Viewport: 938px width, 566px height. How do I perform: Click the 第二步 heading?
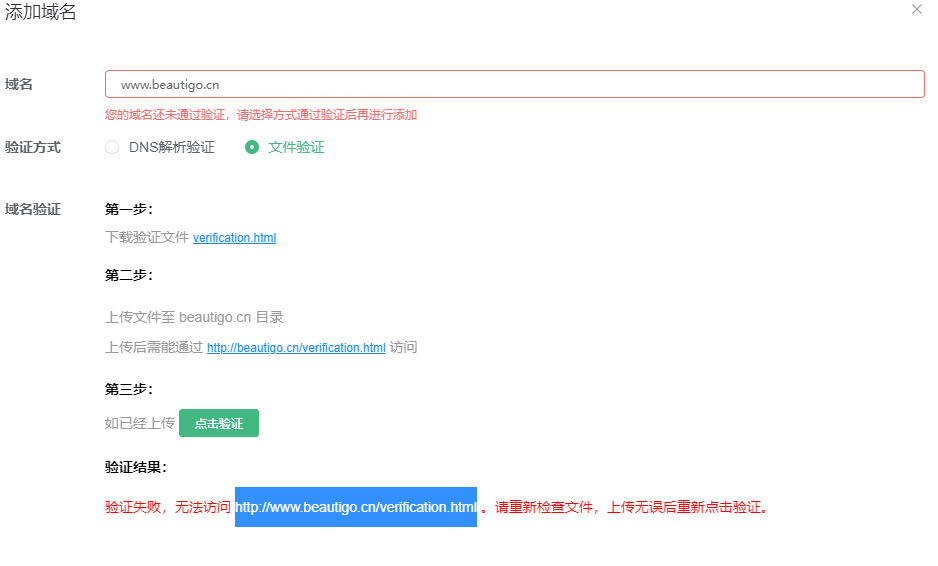coord(128,275)
